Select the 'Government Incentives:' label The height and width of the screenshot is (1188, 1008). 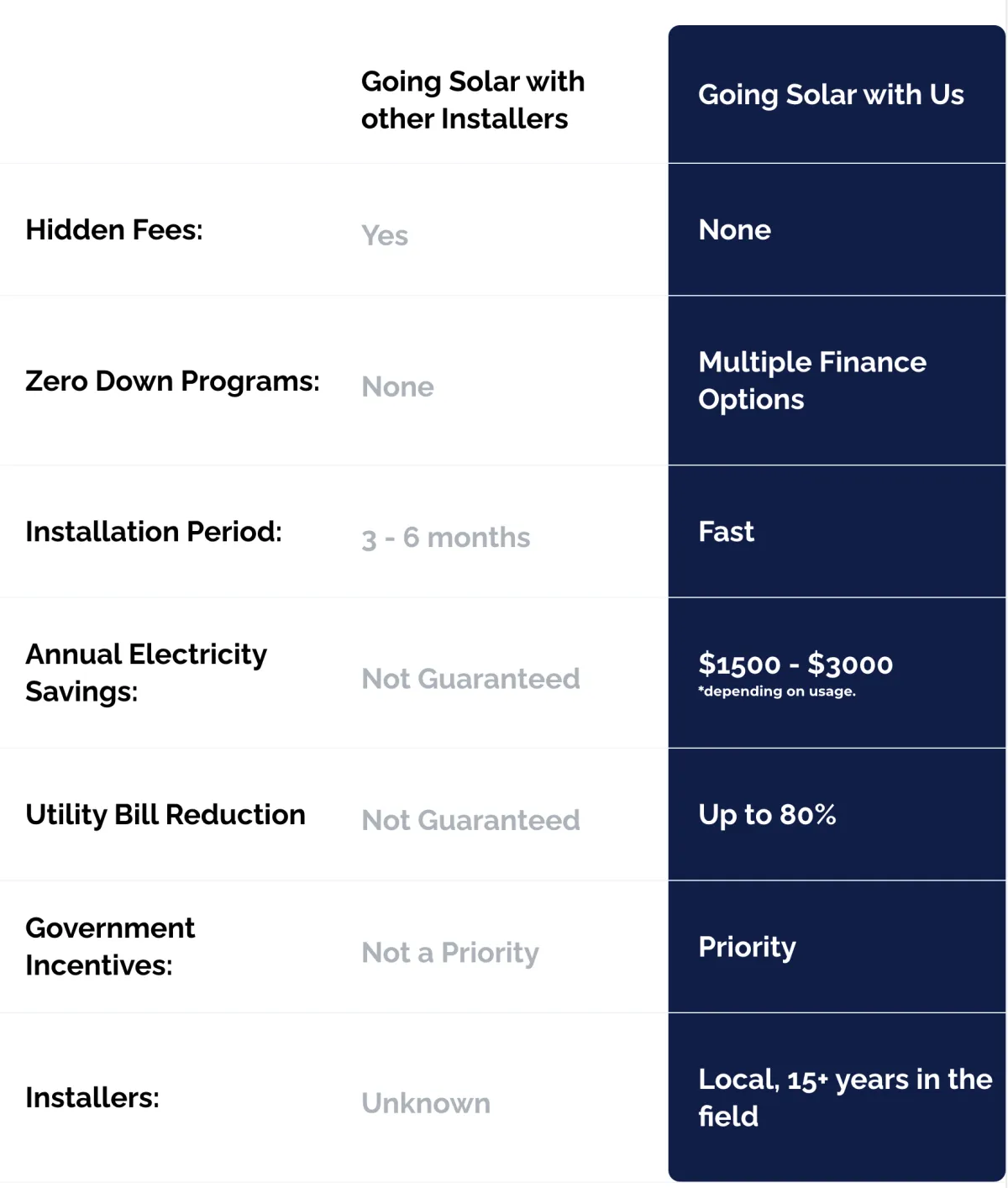coord(110,947)
